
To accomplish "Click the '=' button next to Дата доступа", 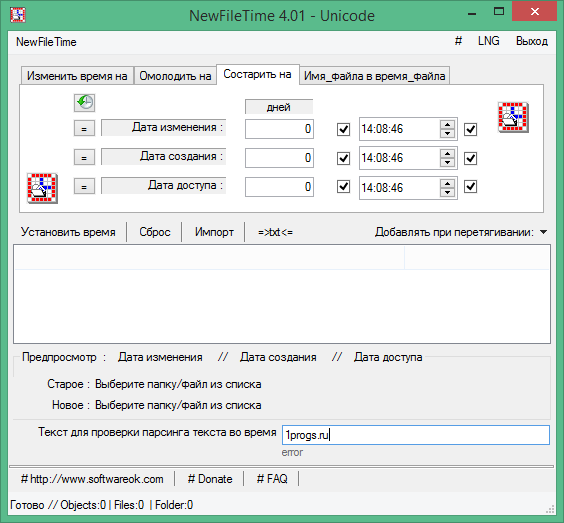I will coord(84,186).
